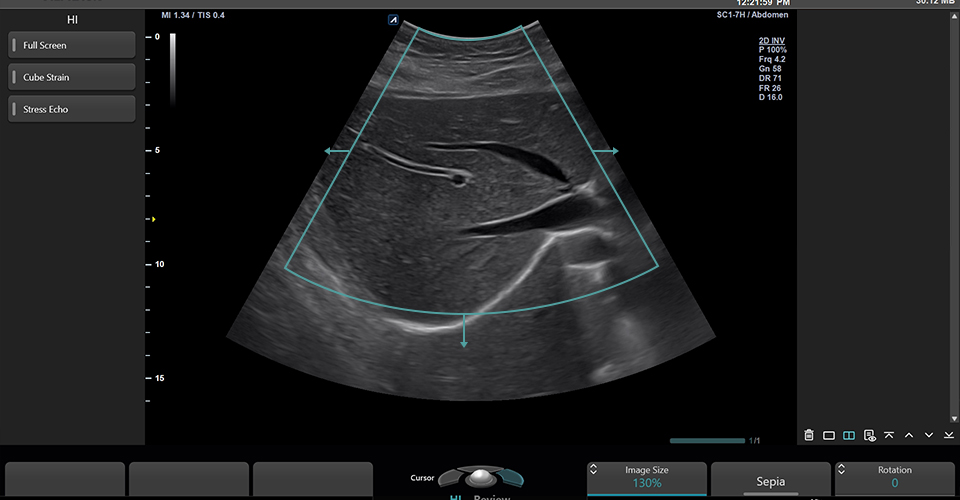The image size is (960, 500).
Task: Enable Cube Strain mode
Action: click(71, 77)
